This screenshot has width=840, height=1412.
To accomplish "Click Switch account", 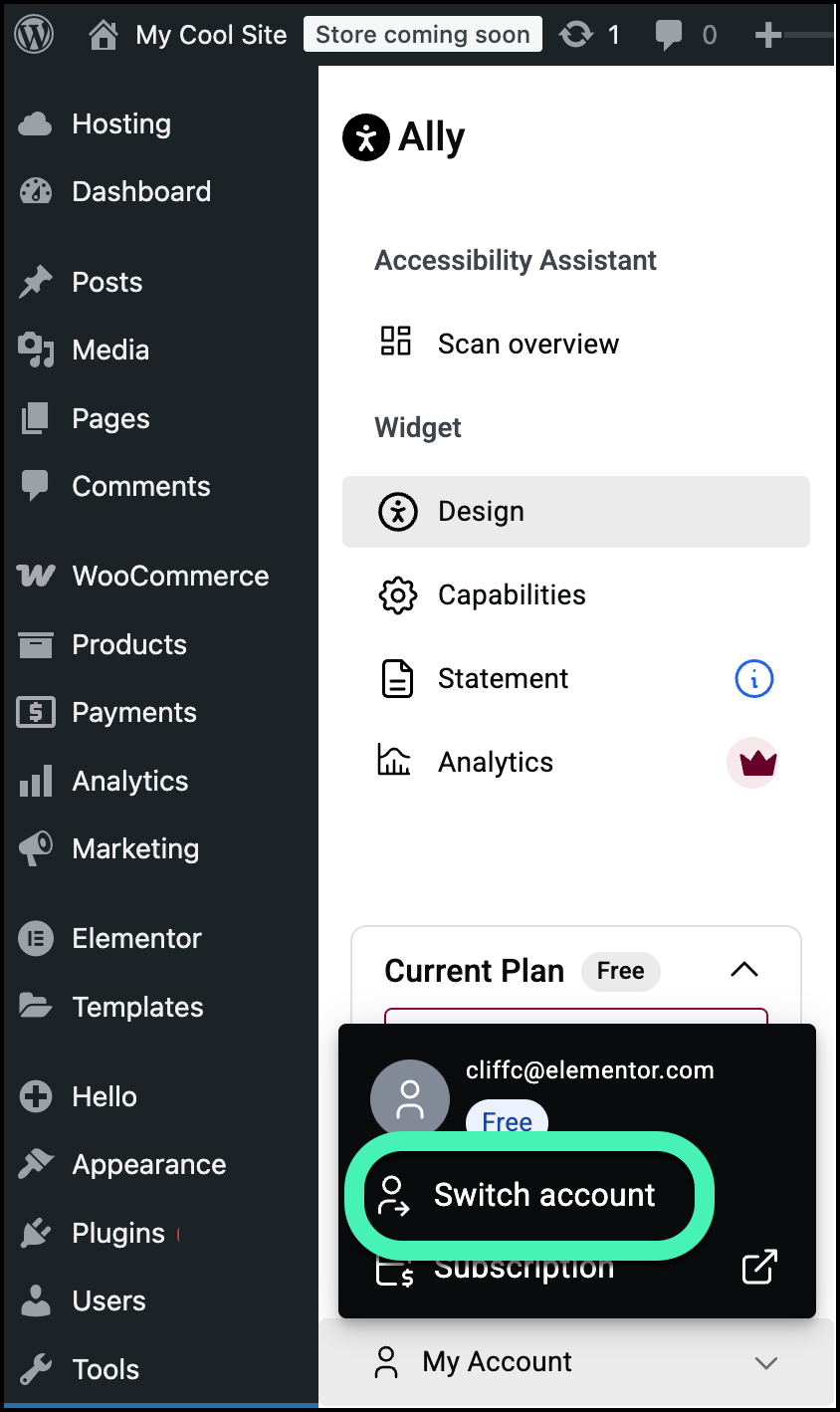I will click(x=543, y=1195).
